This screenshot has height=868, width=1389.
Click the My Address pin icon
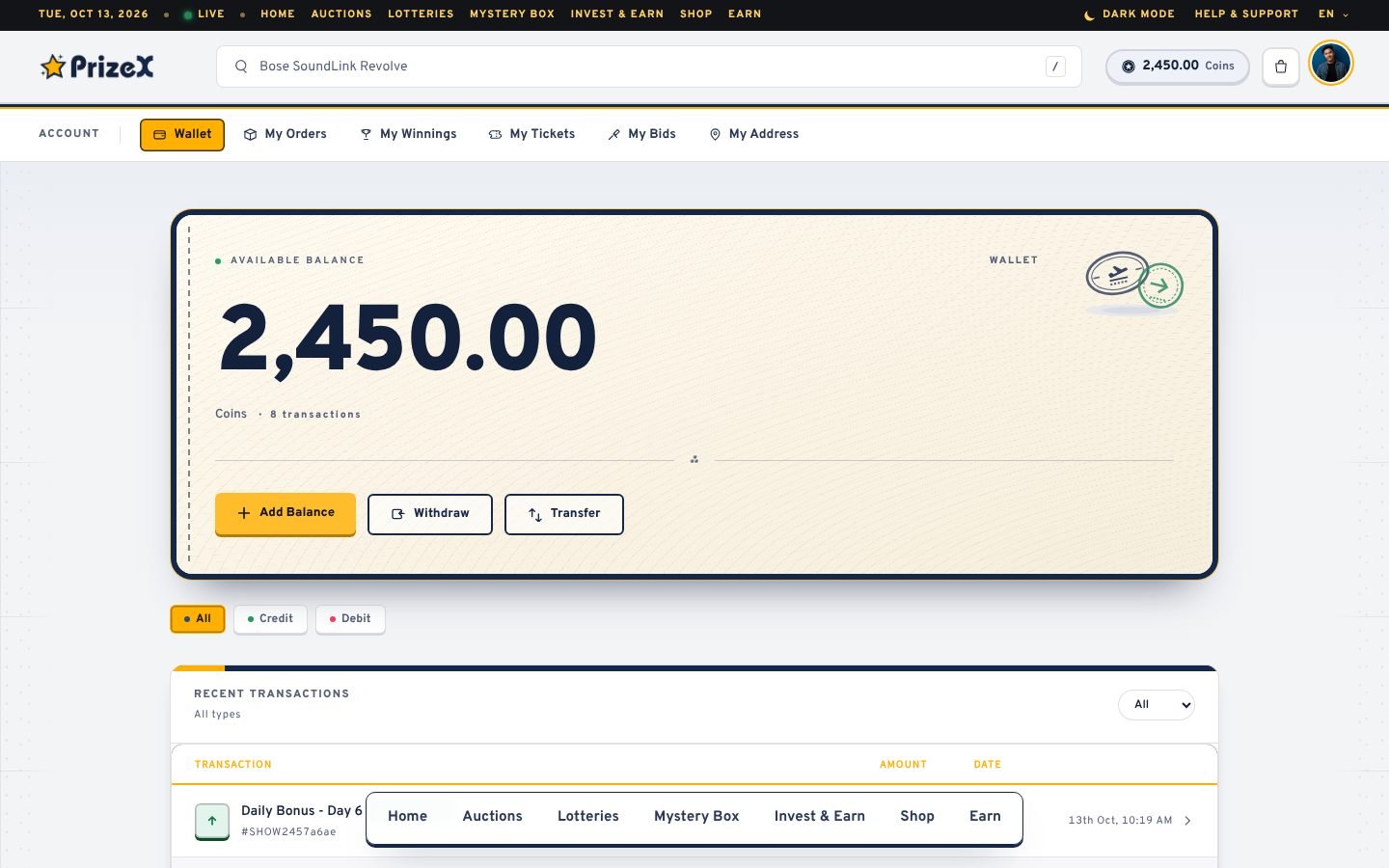(x=715, y=135)
